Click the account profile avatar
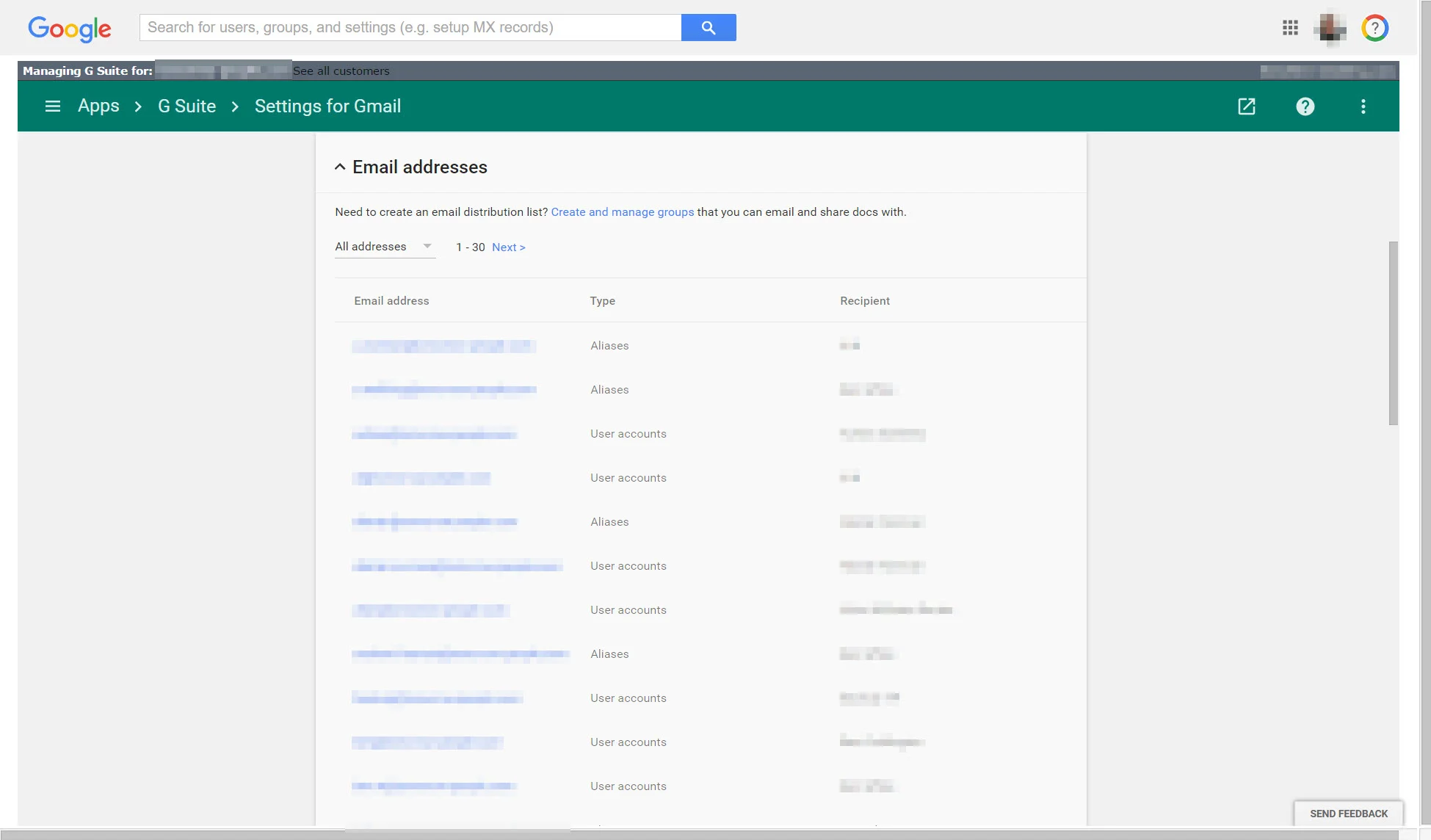Image resolution: width=1431 pixels, height=840 pixels. pos(1331,29)
